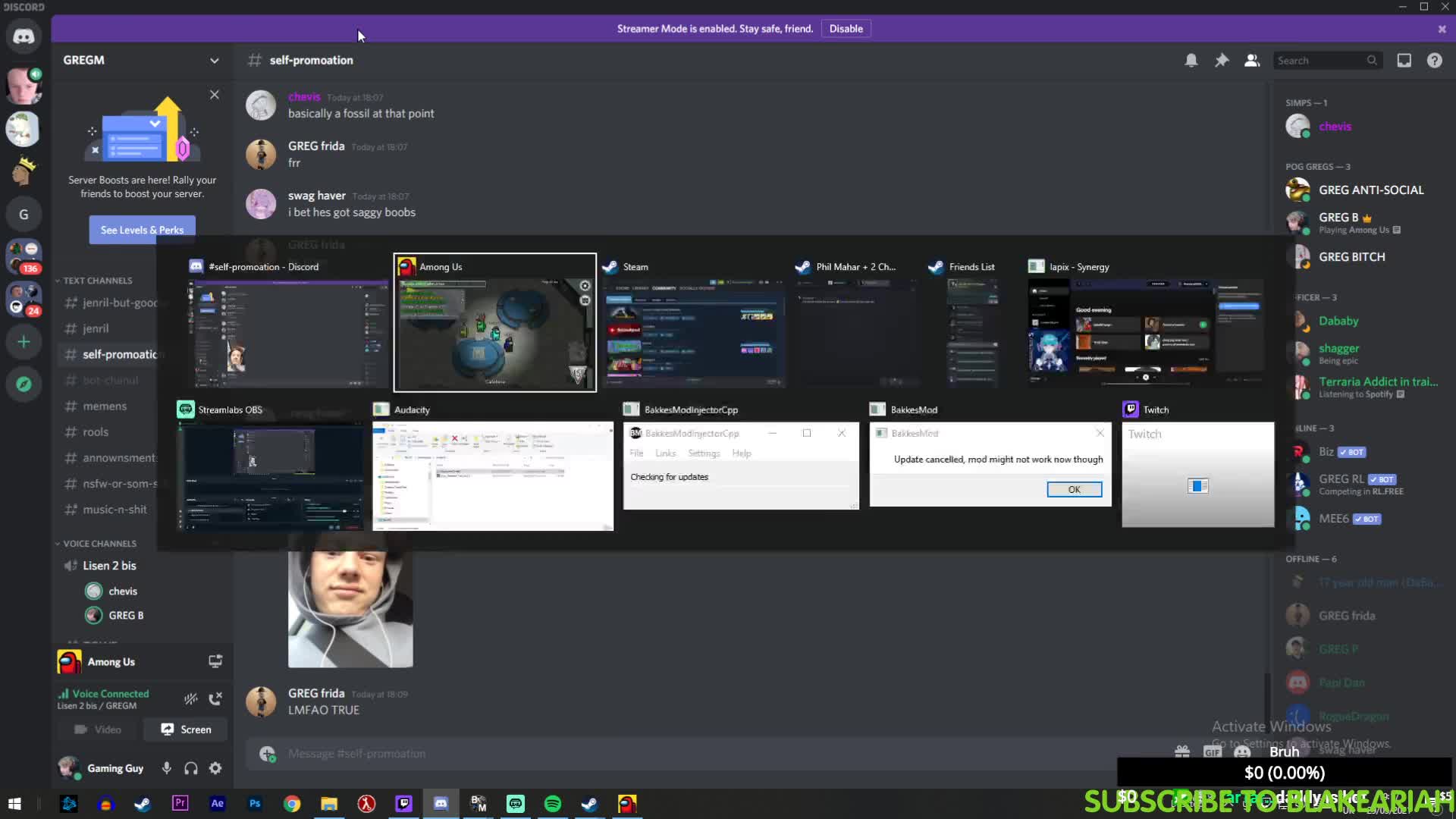Viewport: 1456px width, 819px height.
Task: Disable Streamer Mode from the banner
Action: tap(846, 29)
